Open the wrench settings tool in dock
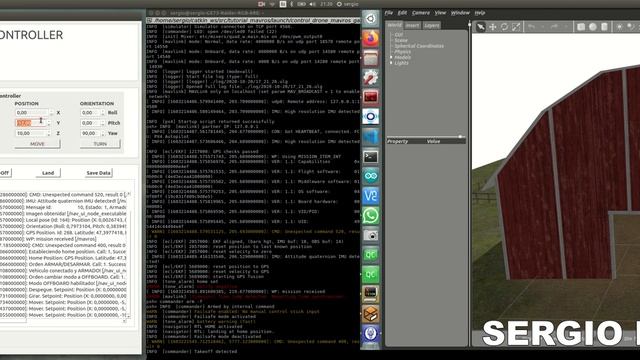Image resolution: width=640 pixels, height=360 pixels. click(371, 78)
